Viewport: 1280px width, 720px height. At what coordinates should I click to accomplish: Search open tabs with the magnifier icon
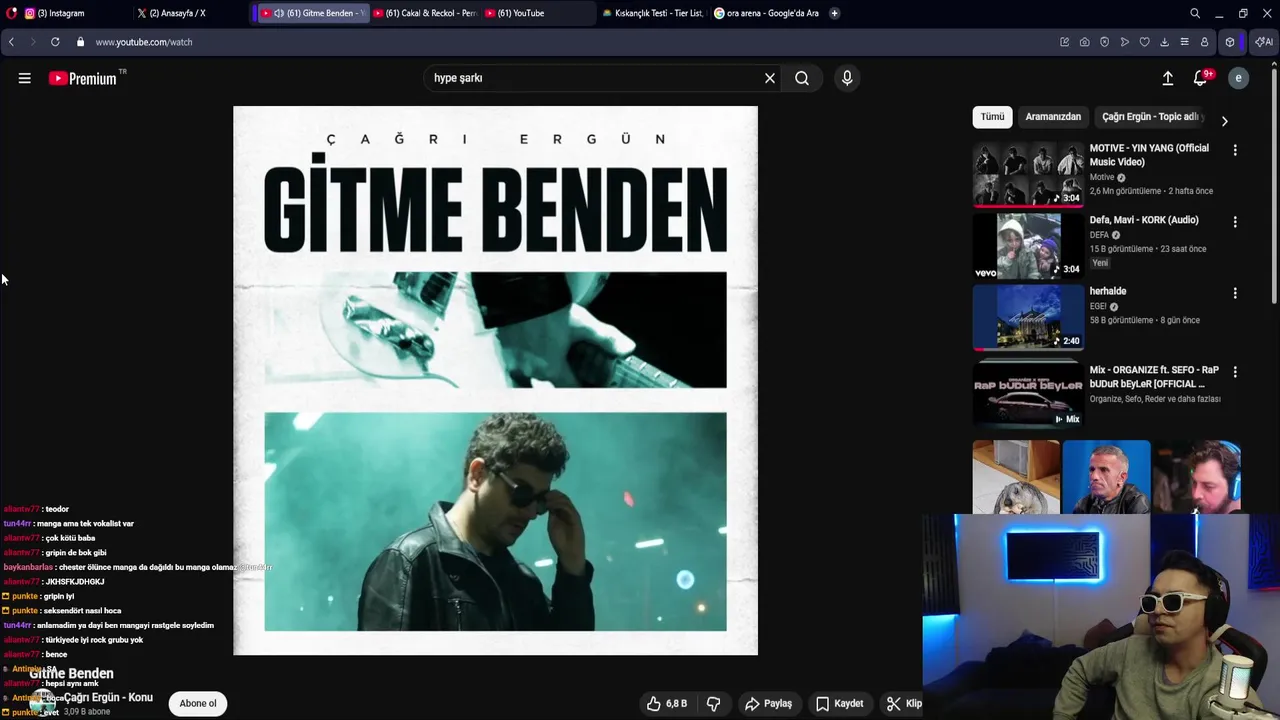pos(1195,13)
